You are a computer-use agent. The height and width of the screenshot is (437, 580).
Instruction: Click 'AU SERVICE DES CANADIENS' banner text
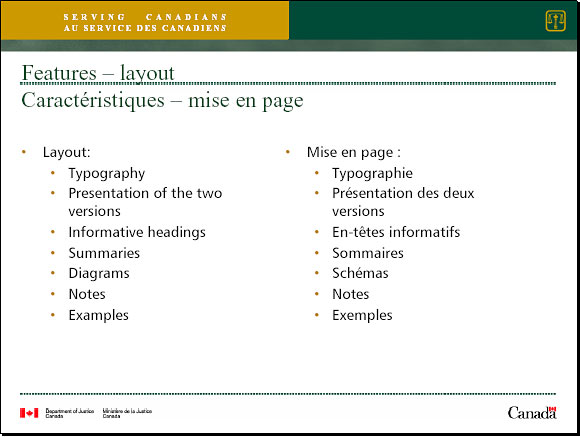coord(145,28)
